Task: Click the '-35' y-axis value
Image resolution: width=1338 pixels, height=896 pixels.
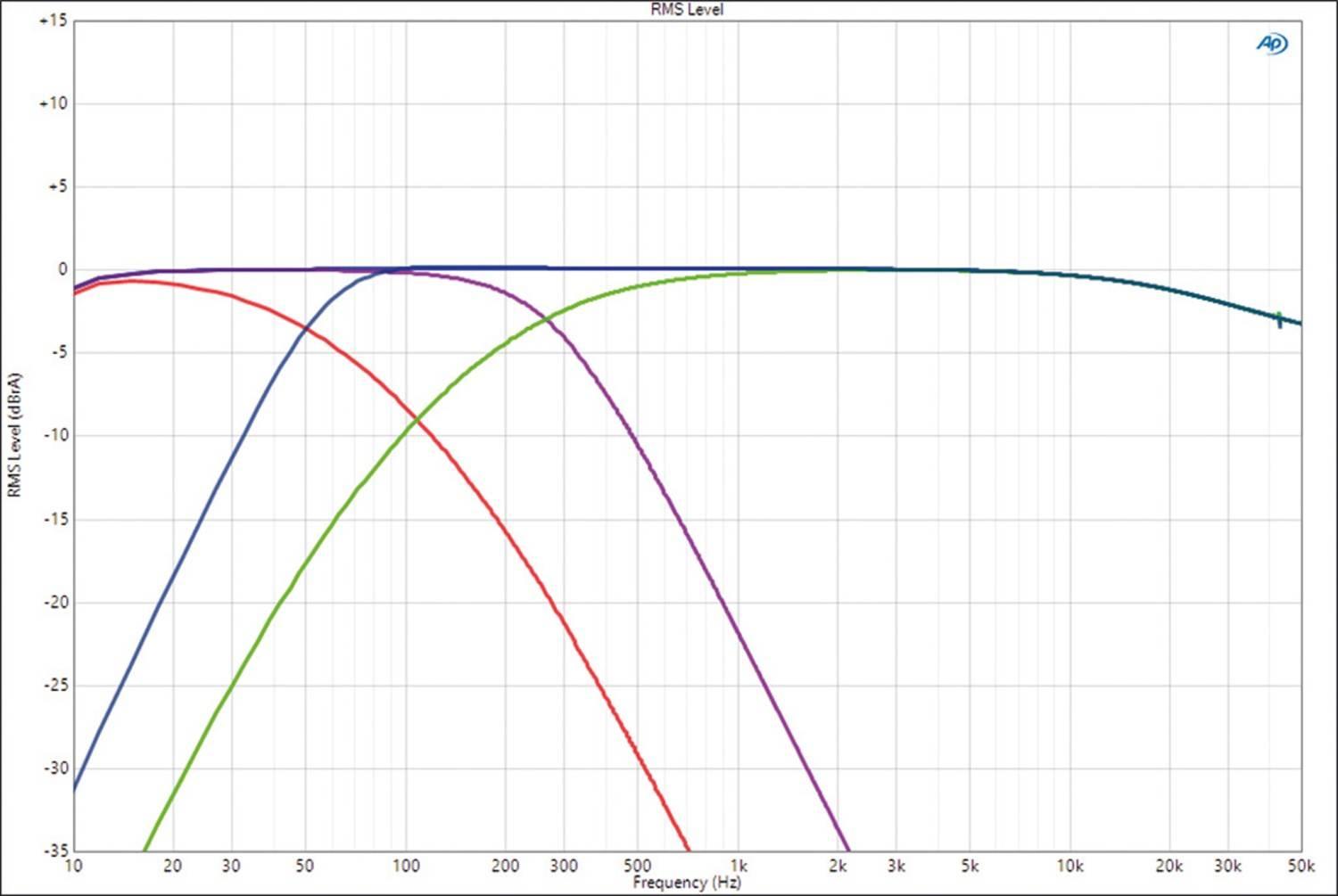Action: 55,851
